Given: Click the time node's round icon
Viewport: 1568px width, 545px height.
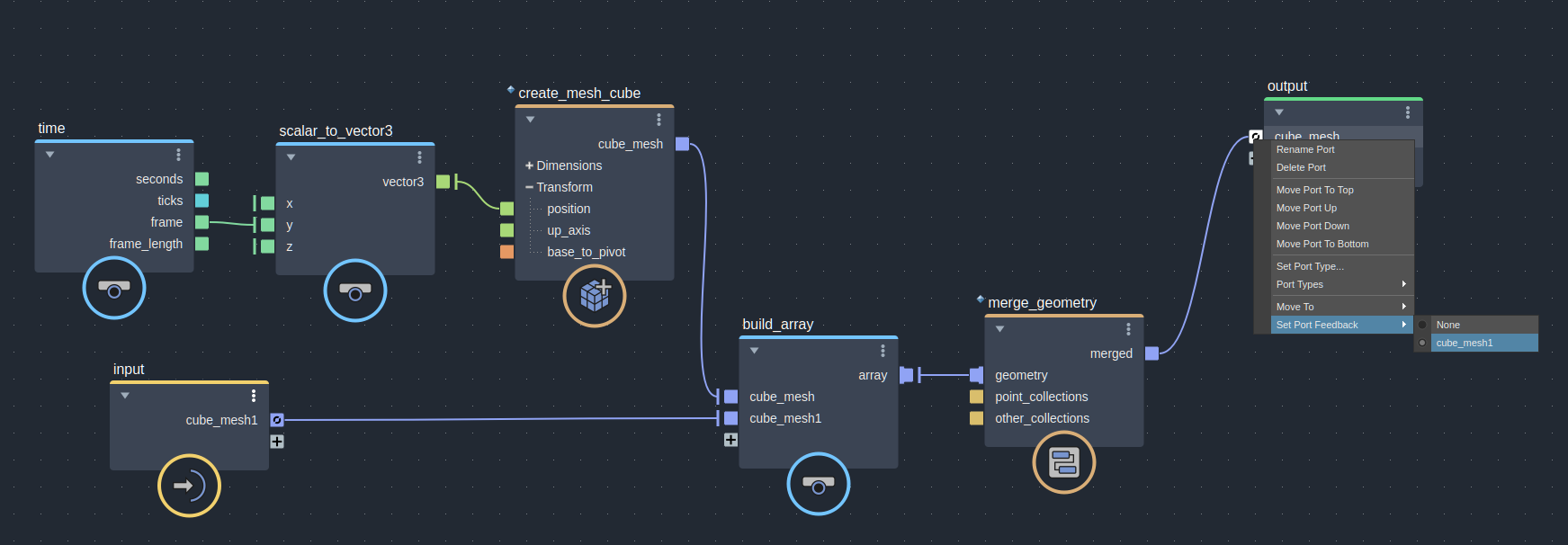Looking at the screenshot, I should click(x=114, y=288).
